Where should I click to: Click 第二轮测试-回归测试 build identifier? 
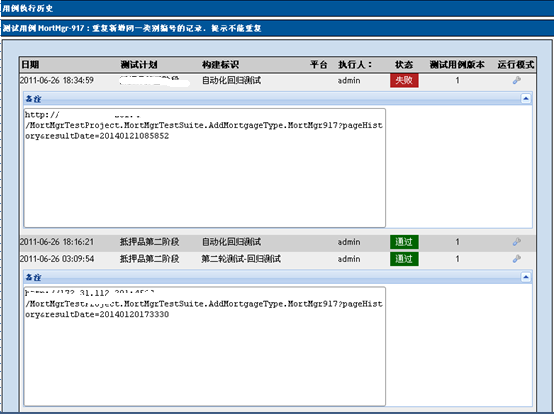[241, 259]
